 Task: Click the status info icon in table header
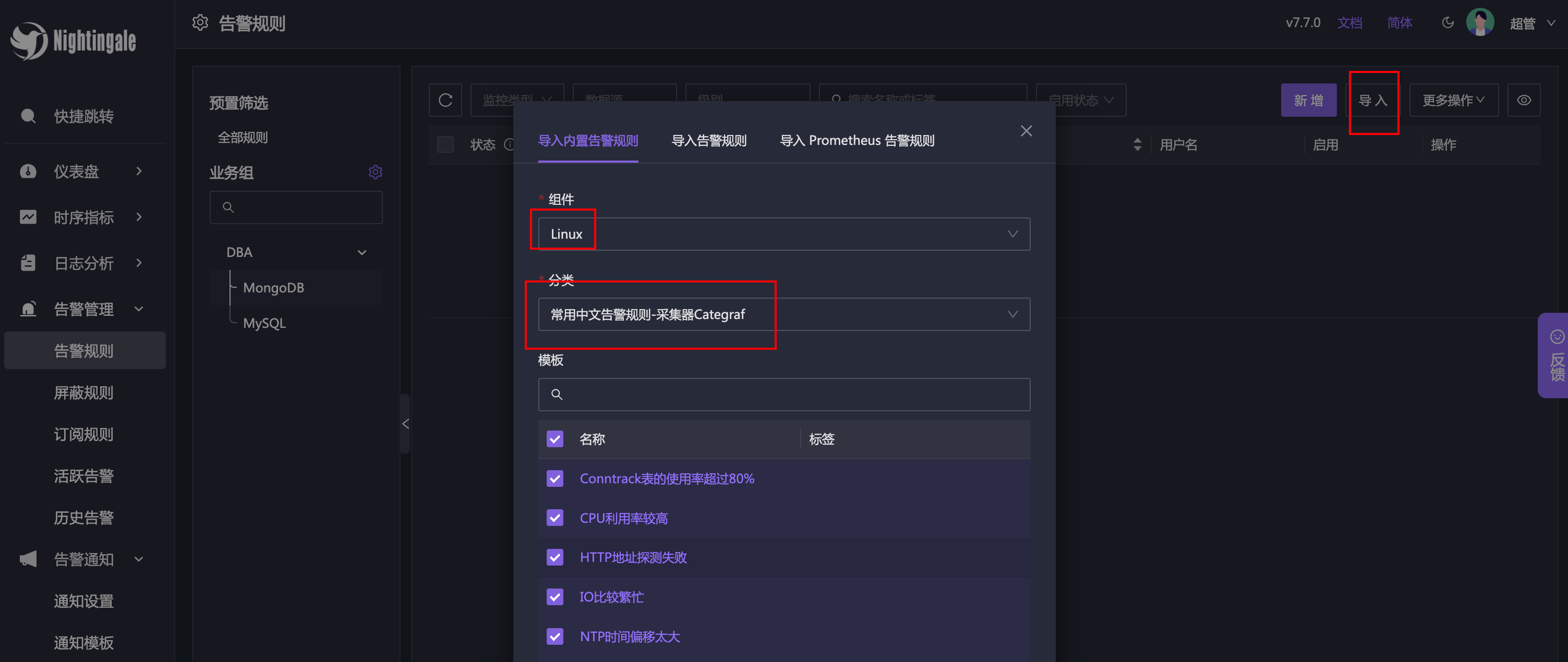click(509, 145)
